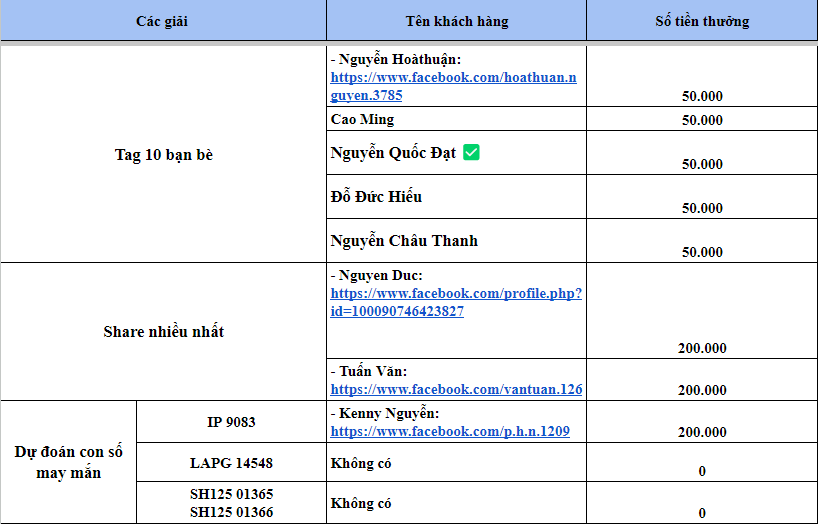Image resolution: width=818 pixels, height=524 pixels.
Task: Select the 'Cao Ming' customer cell
Action: pos(363,119)
